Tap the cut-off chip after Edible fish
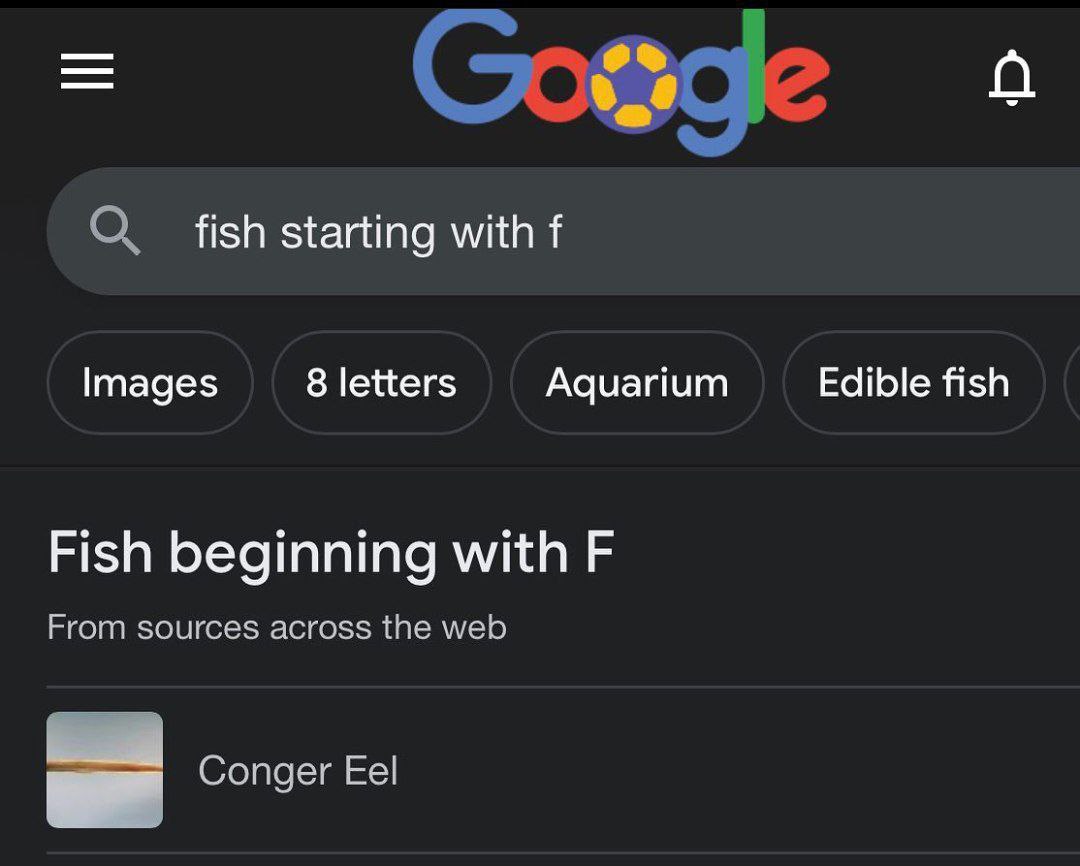Image resolution: width=1080 pixels, height=866 pixels. (x=1072, y=383)
